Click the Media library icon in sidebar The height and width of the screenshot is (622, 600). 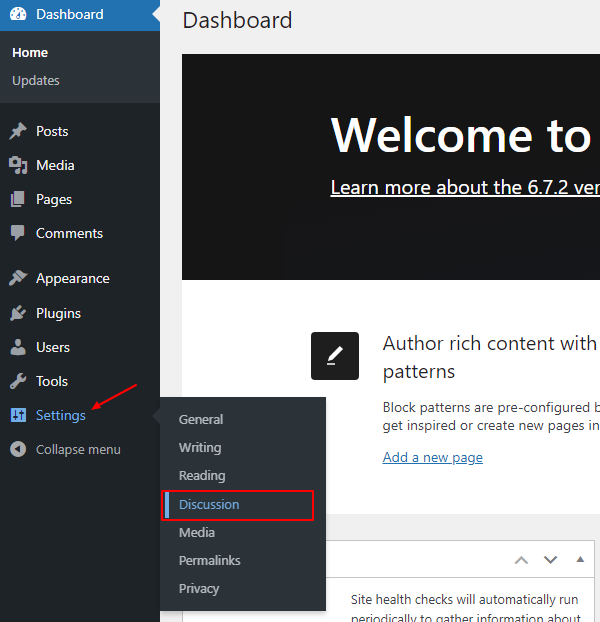18,165
